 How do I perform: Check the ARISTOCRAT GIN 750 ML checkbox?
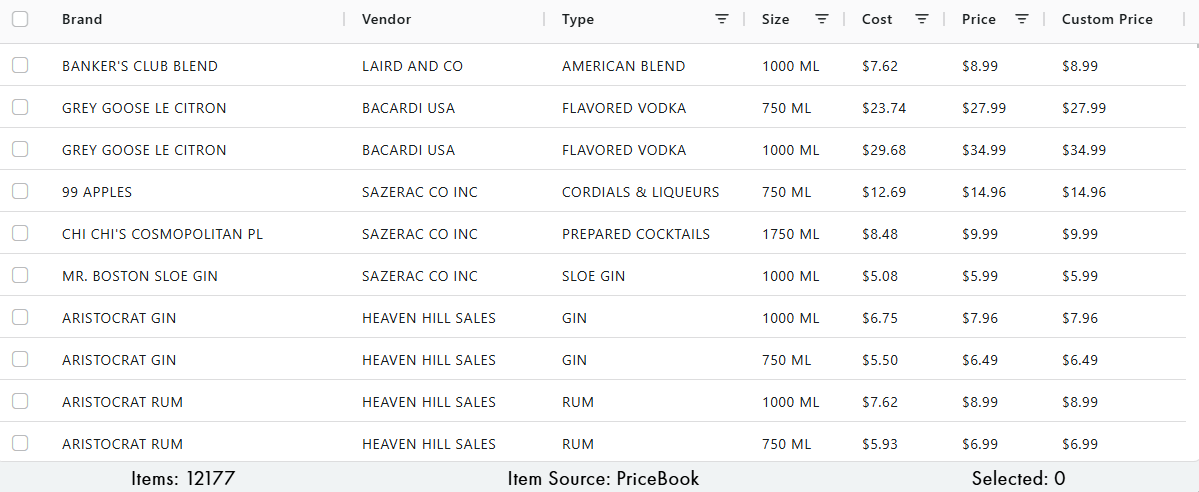20,360
